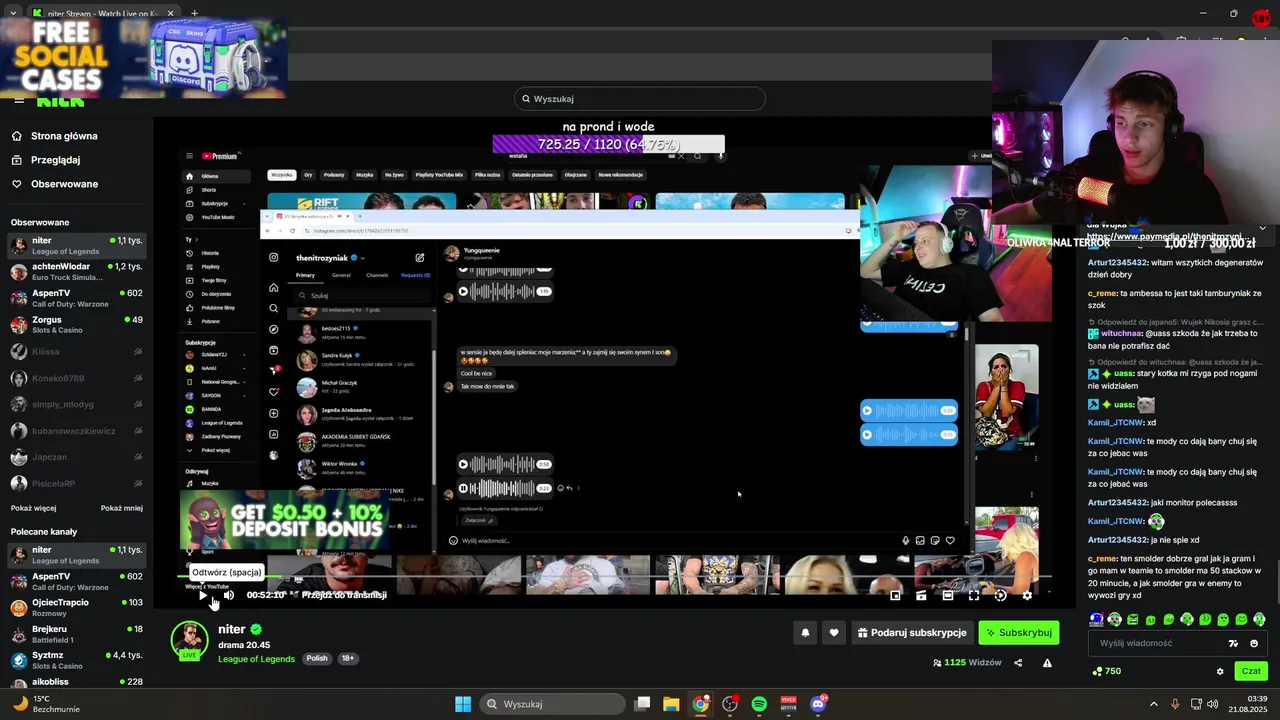Collapse followed list with Pokaż mniej
This screenshot has height=720, width=1280.
[121, 508]
